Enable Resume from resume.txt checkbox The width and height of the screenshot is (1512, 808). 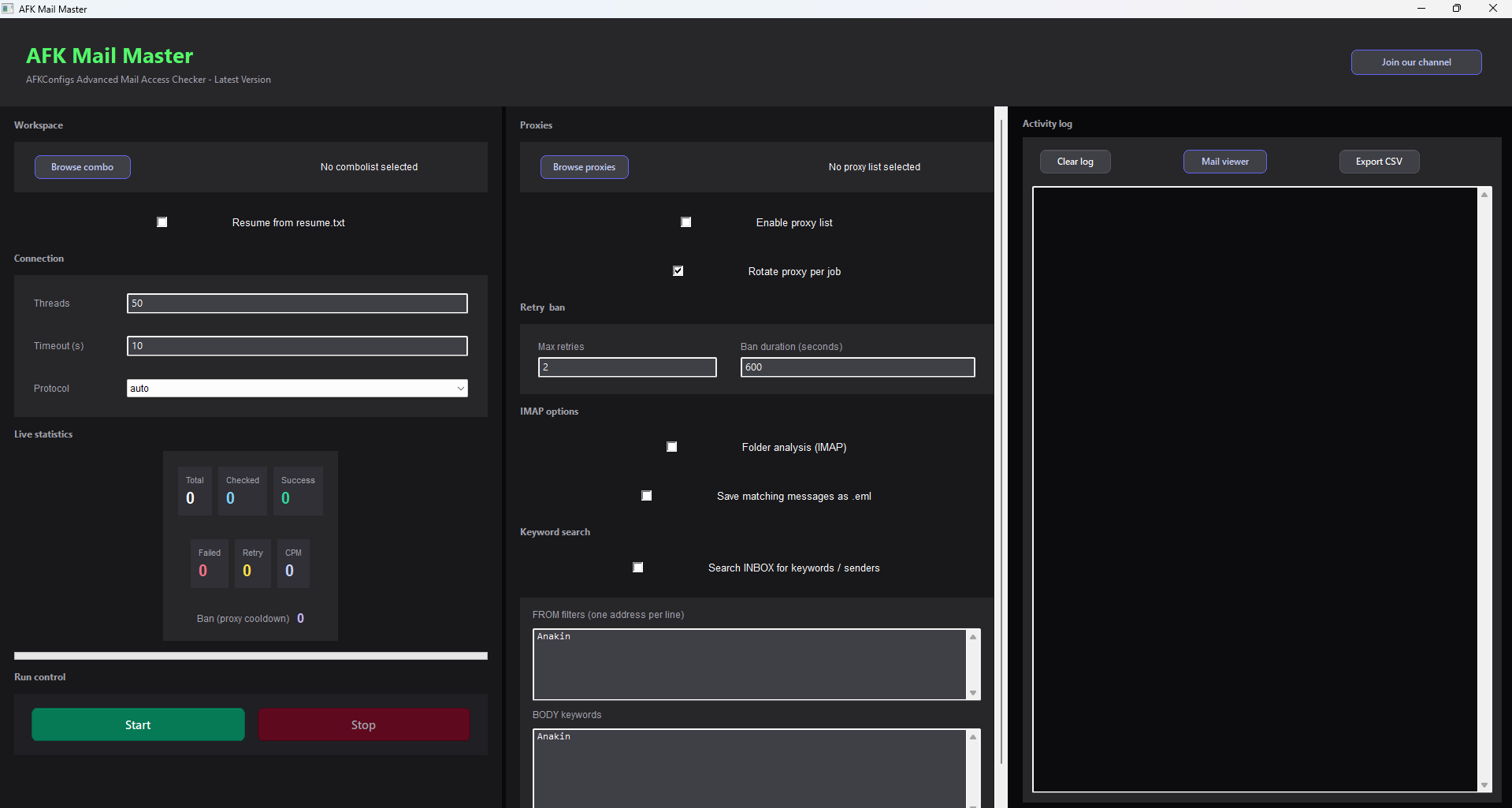(x=162, y=222)
